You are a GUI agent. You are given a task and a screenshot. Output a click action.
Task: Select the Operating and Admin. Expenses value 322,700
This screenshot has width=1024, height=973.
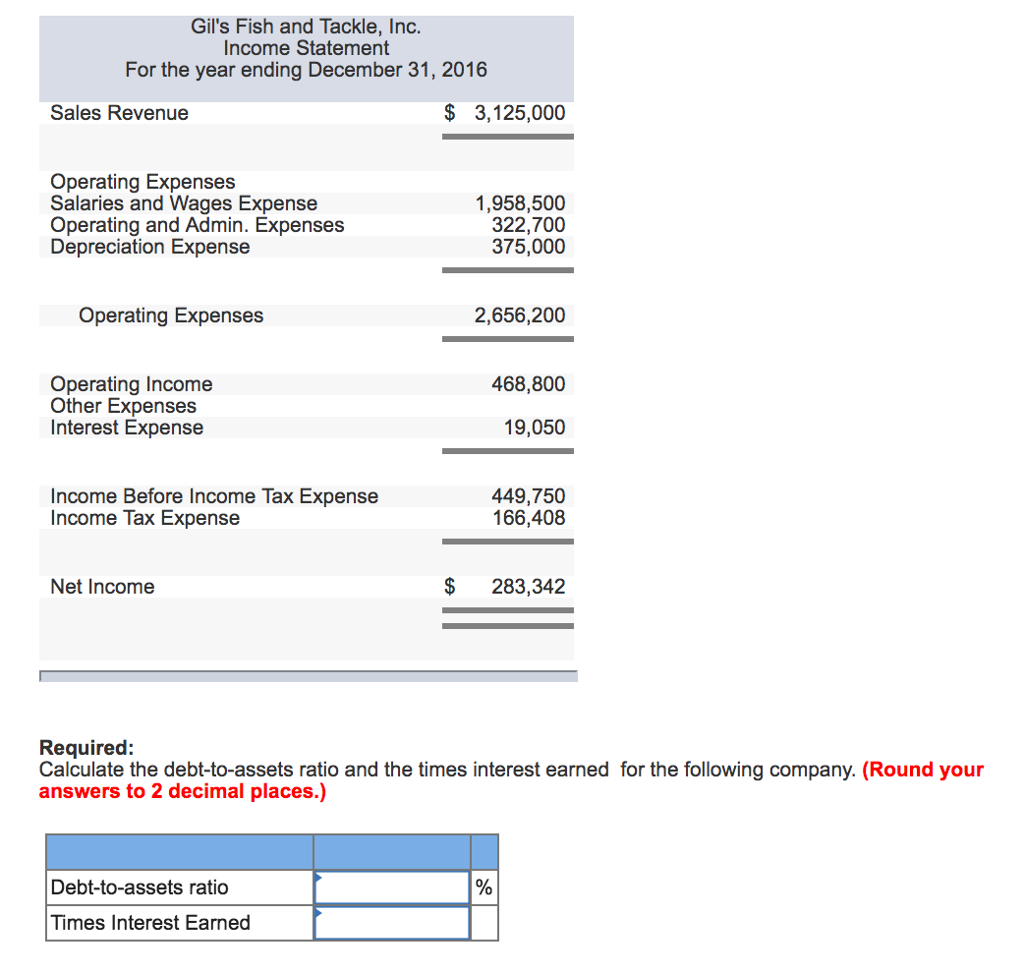click(532, 225)
